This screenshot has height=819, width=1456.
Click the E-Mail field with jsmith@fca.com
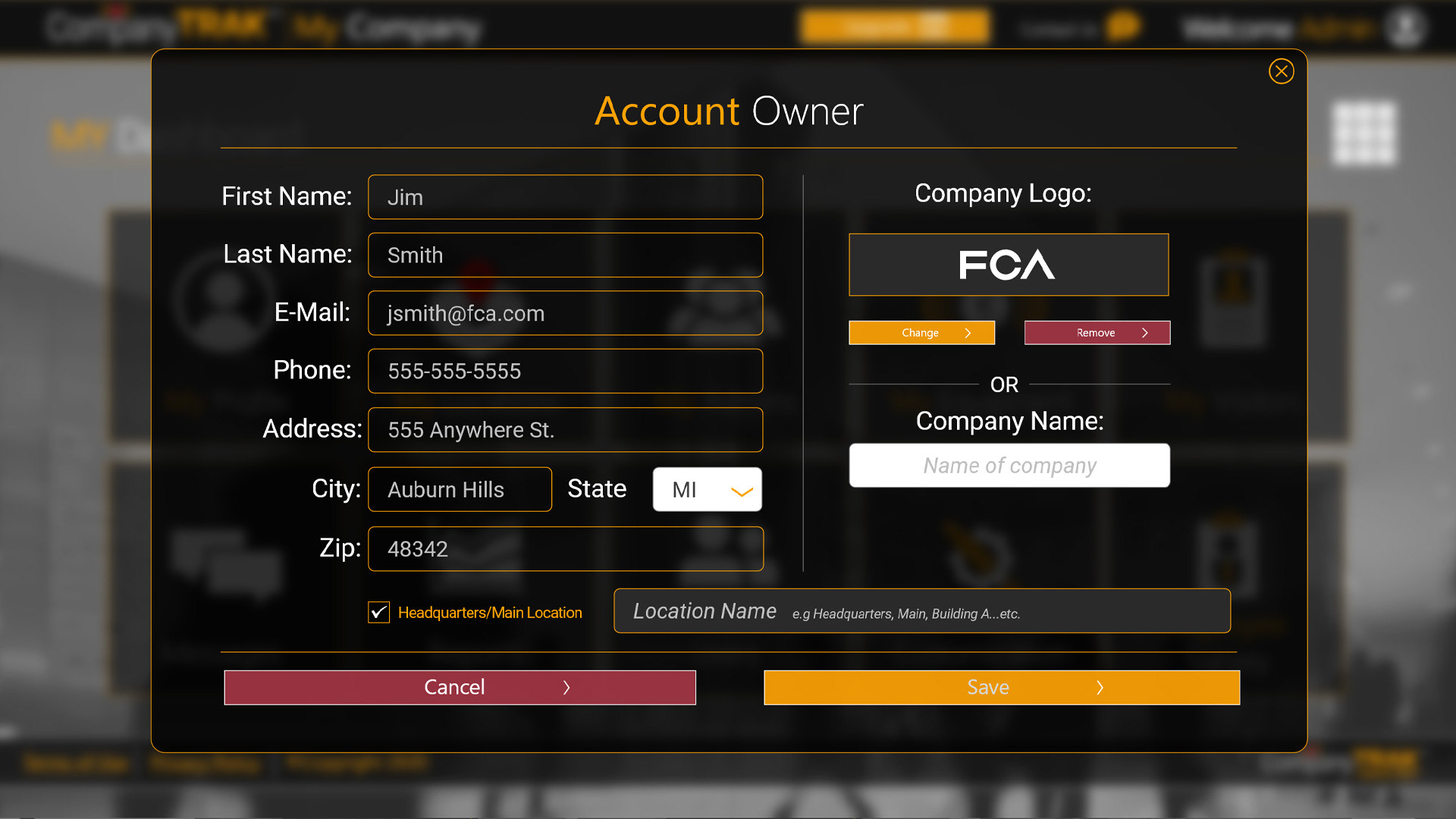click(x=565, y=313)
